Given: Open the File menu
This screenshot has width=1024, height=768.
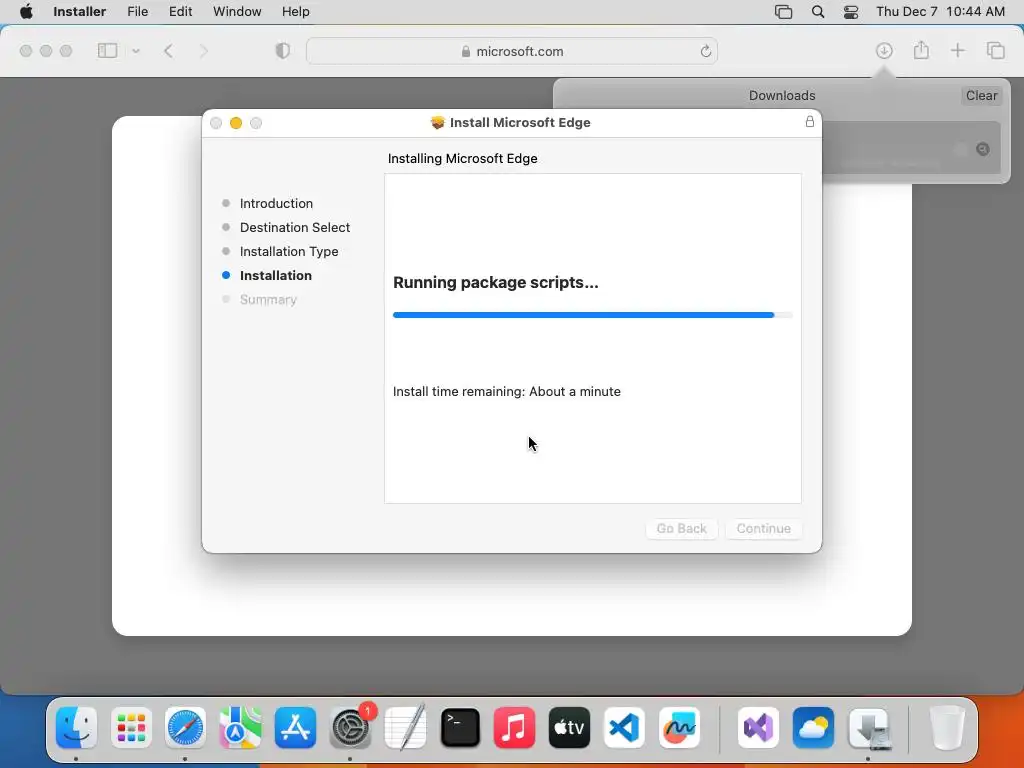Looking at the screenshot, I should tap(137, 12).
